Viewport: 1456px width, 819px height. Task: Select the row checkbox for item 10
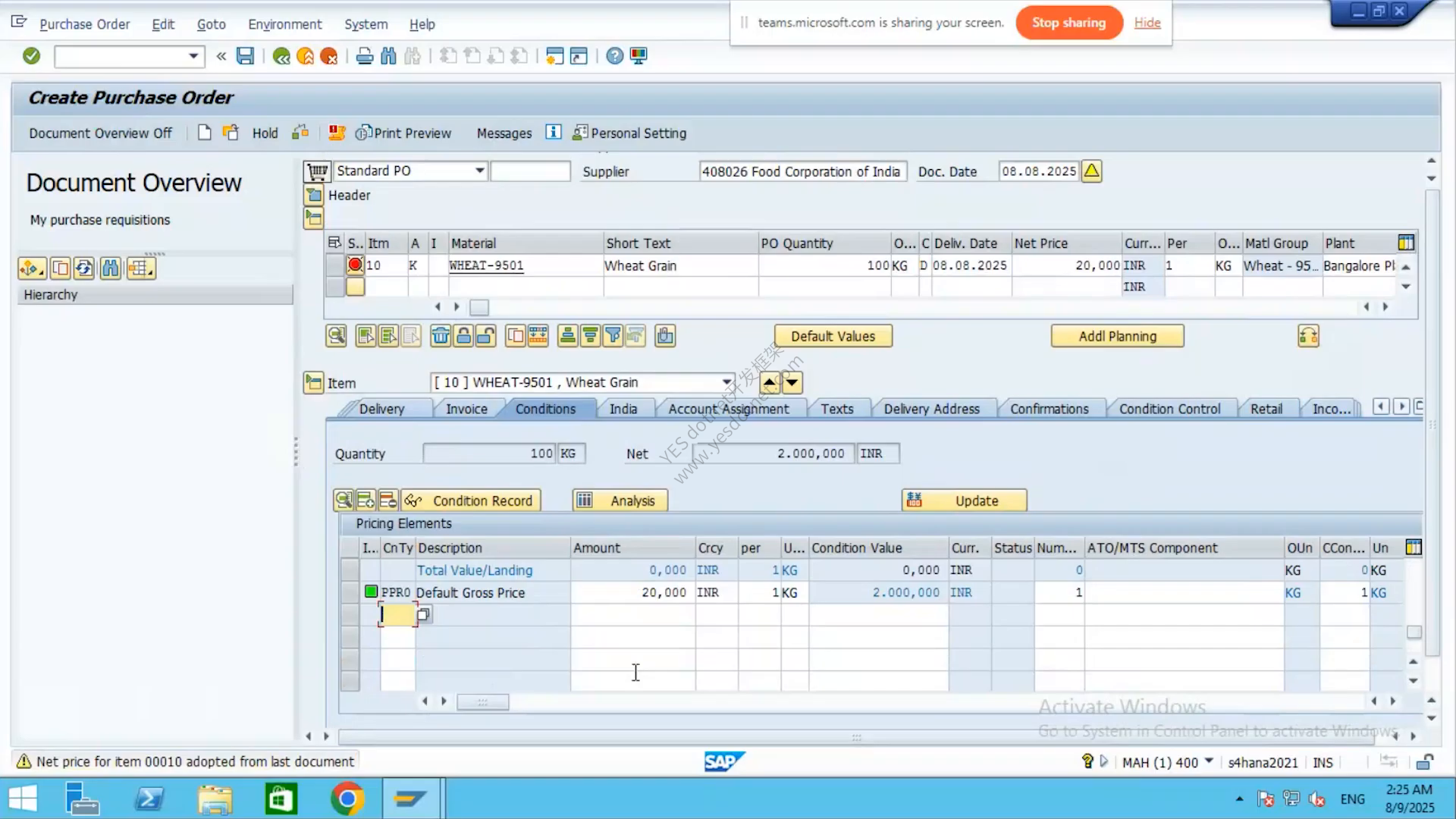[334, 265]
